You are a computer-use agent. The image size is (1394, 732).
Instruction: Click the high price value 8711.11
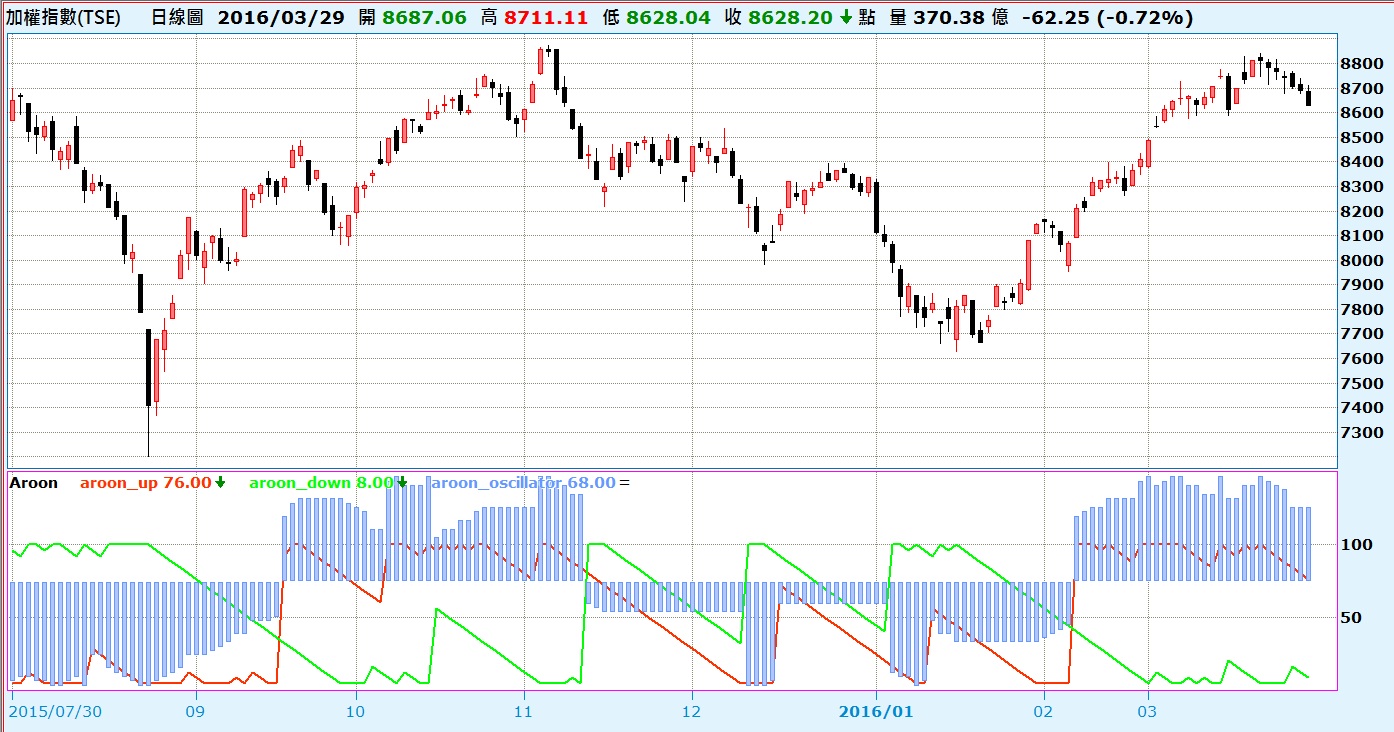(x=547, y=18)
